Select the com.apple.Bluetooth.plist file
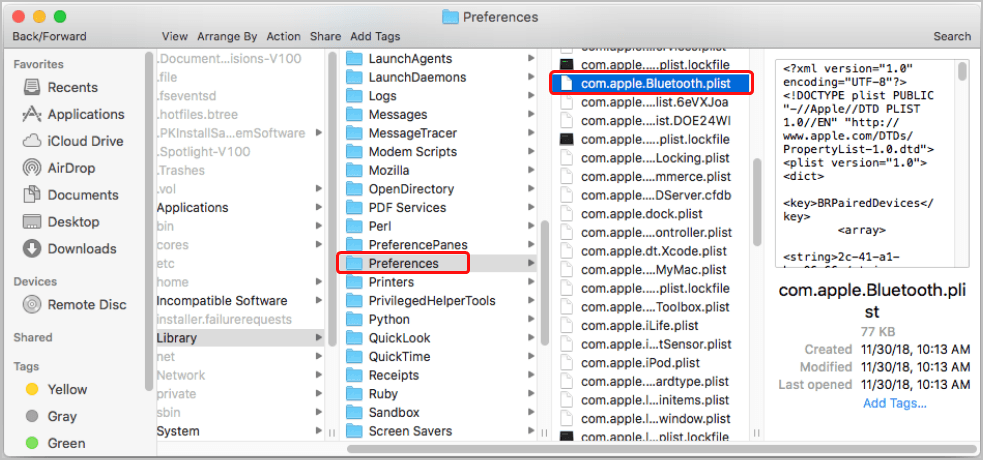This screenshot has width=983, height=460. click(x=651, y=83)
